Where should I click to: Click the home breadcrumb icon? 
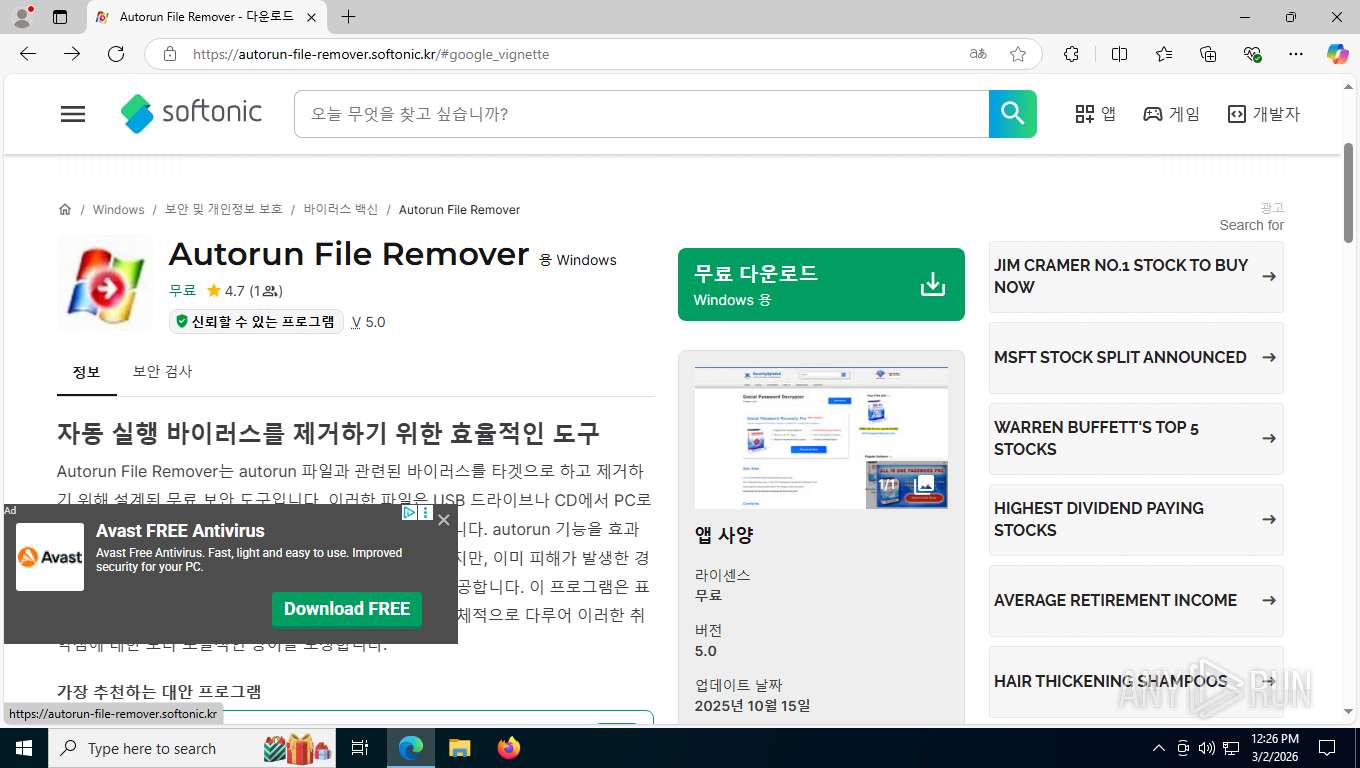[x=65, y=209]
